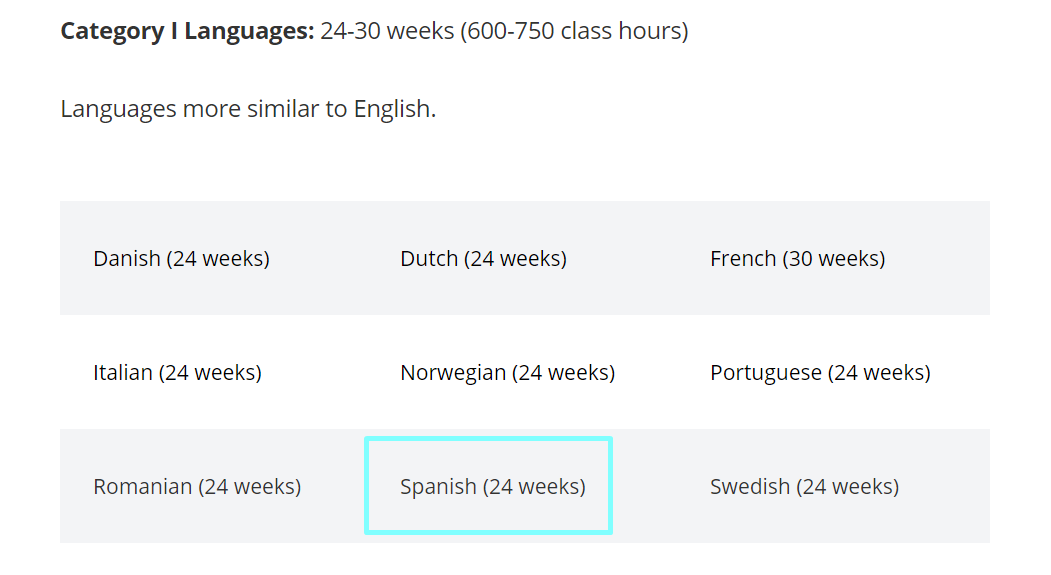Click the word Norwegian in the table
1051x575 pixels.
(453, 373)
